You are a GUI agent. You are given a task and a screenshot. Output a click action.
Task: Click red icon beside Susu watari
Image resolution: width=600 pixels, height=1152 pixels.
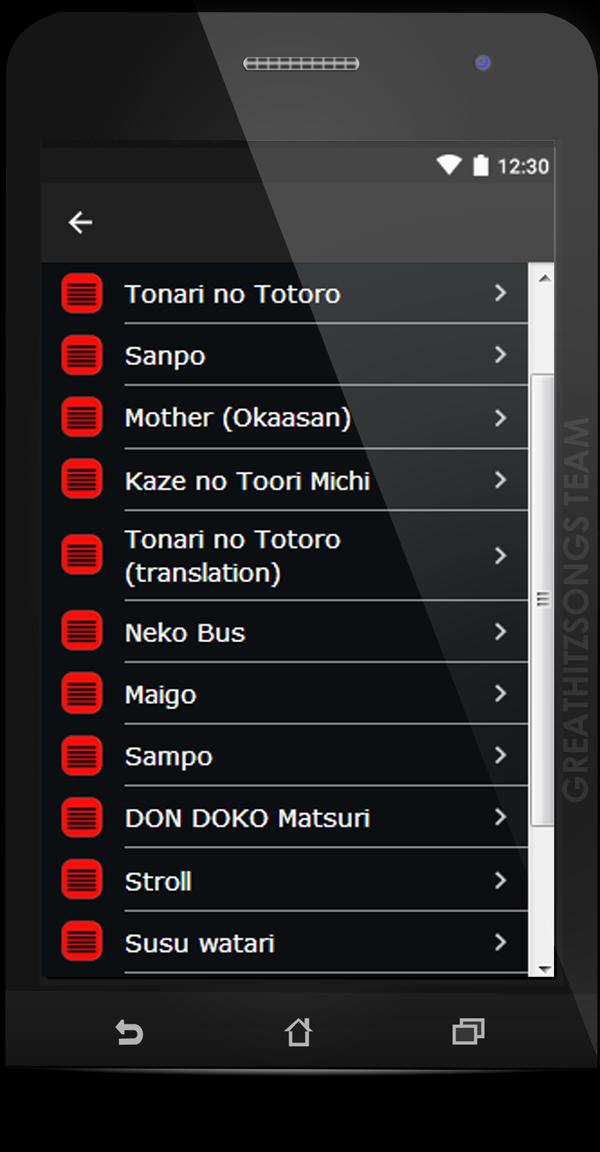pos(82,940)
